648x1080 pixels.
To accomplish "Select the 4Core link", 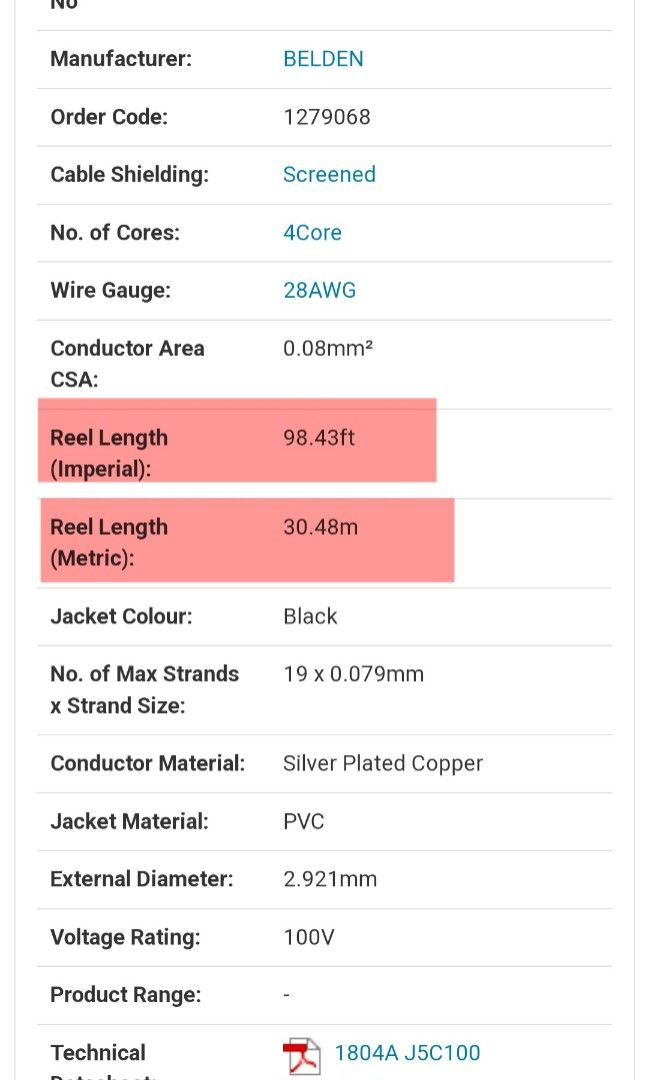I will click(312, 232).
